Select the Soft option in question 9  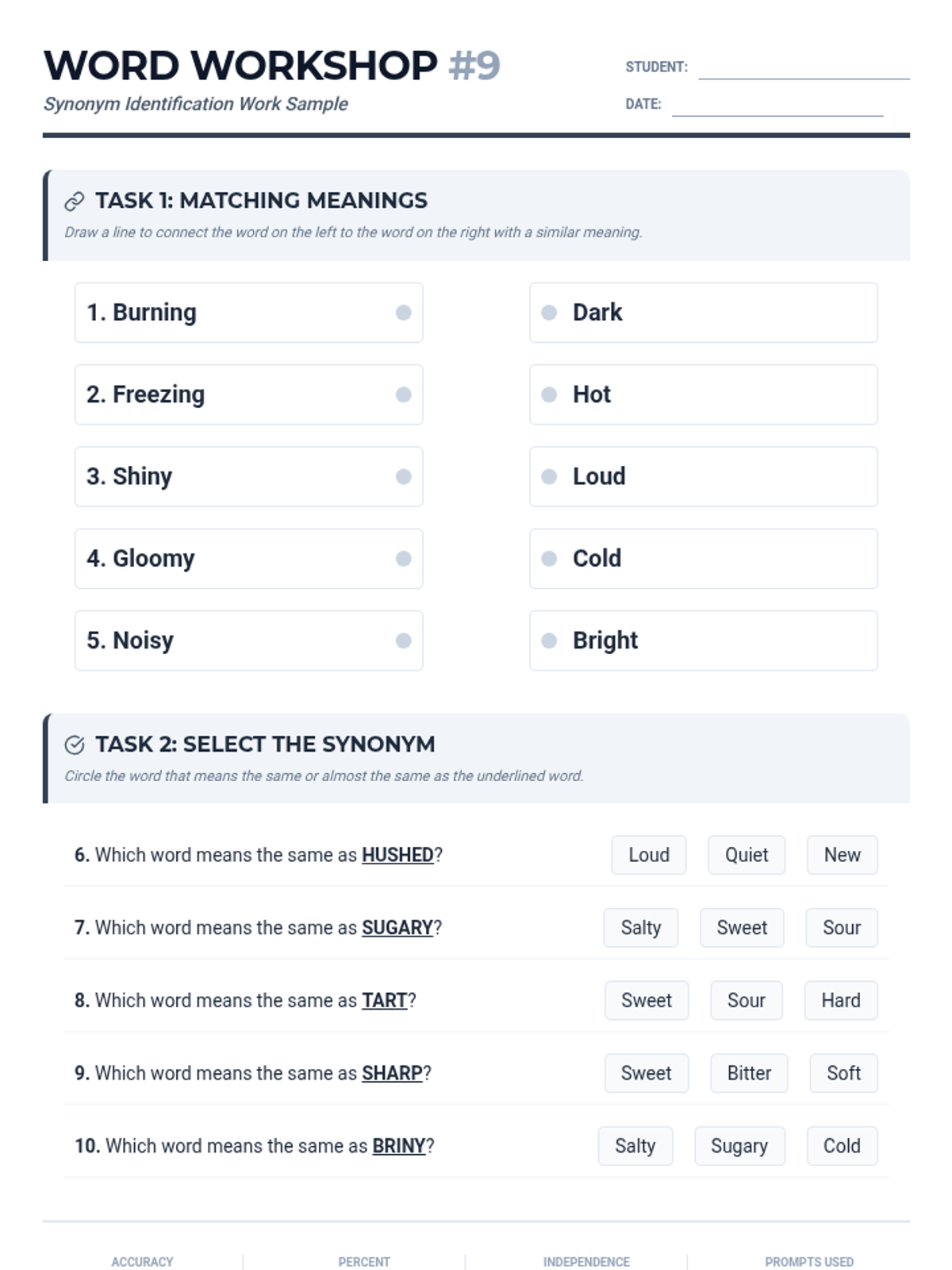pyautogui.click(x=843, y=1073)
